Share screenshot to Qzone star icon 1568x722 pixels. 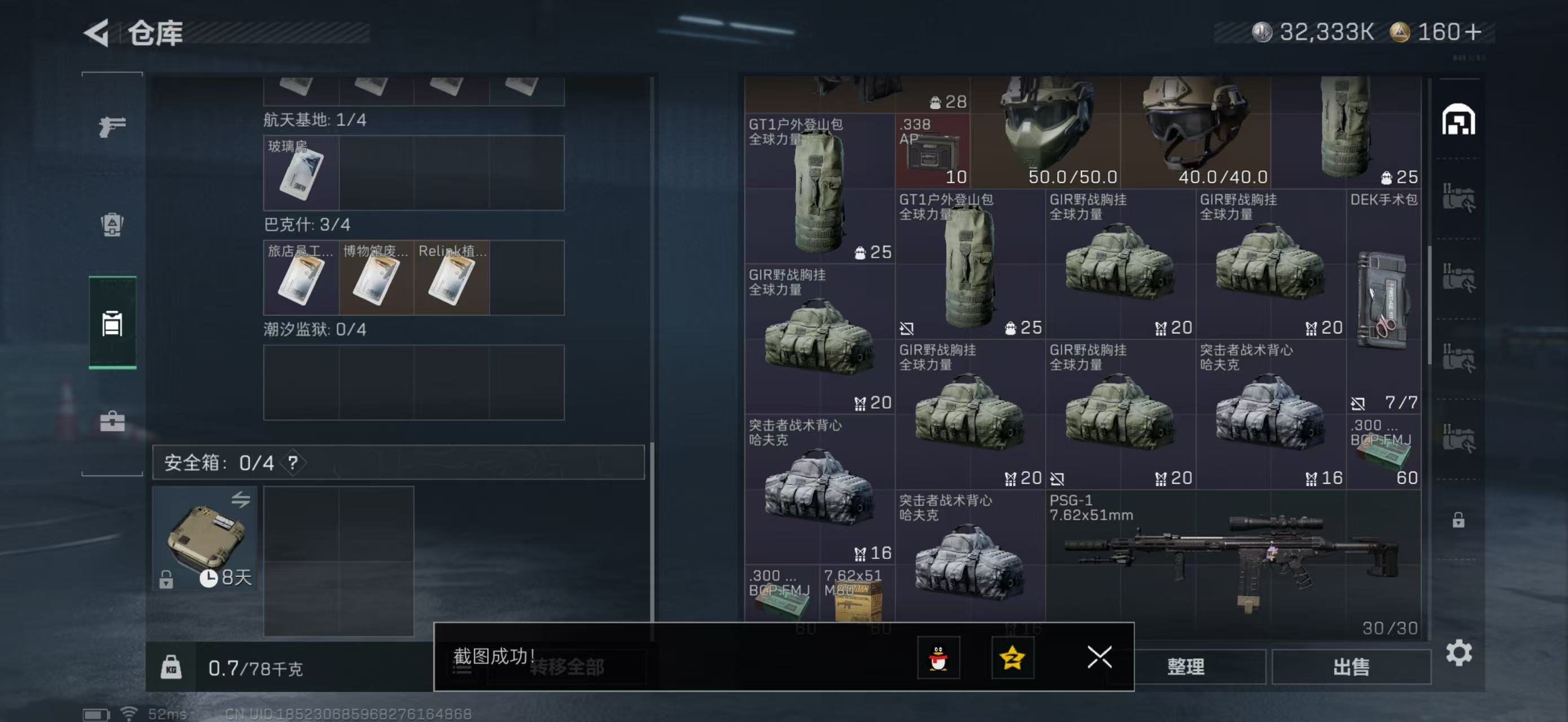click(1013, 658)
